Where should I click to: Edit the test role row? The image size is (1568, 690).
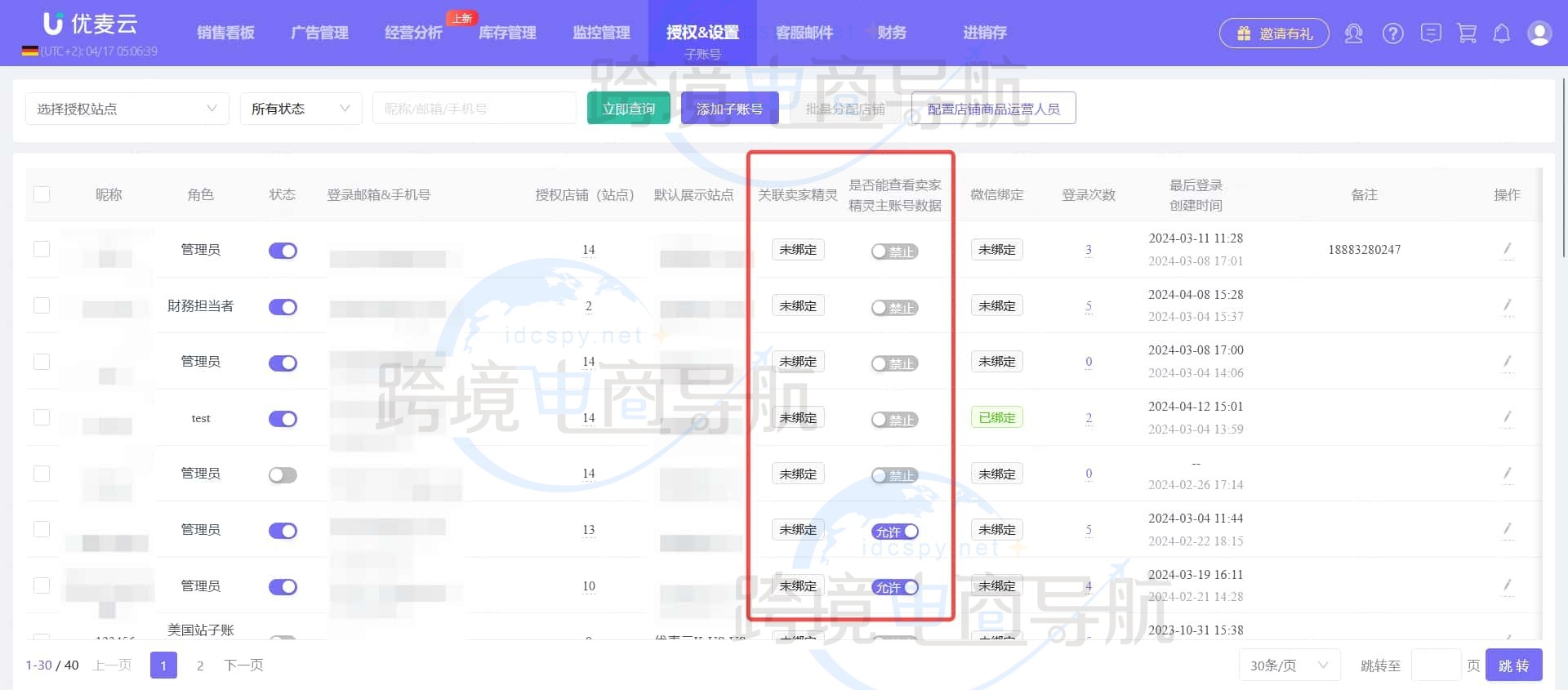1507,417
